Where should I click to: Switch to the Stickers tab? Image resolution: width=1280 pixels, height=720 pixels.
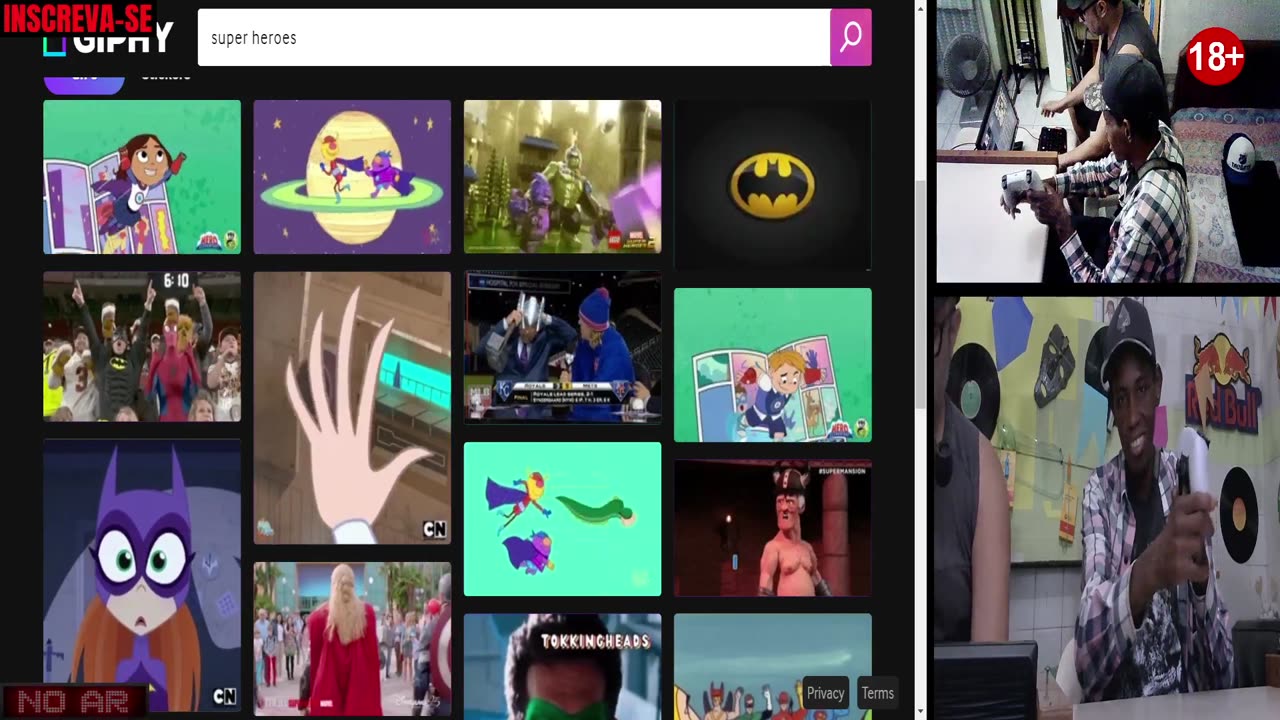[x=165, y=76]
